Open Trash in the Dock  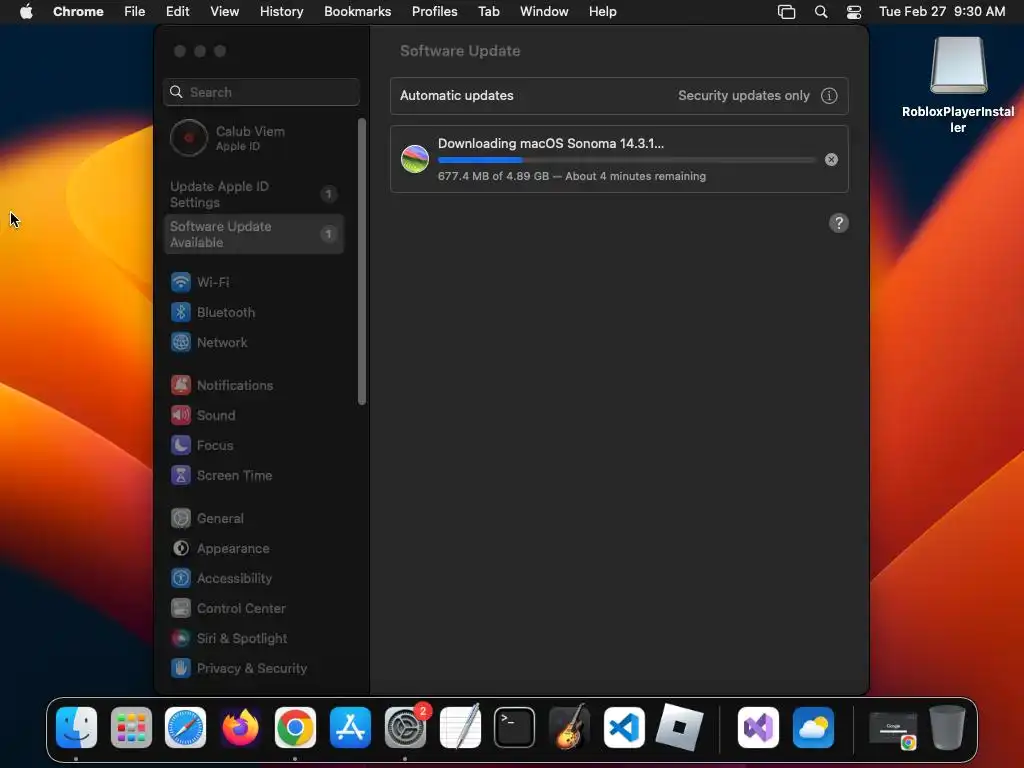[947, 728]
